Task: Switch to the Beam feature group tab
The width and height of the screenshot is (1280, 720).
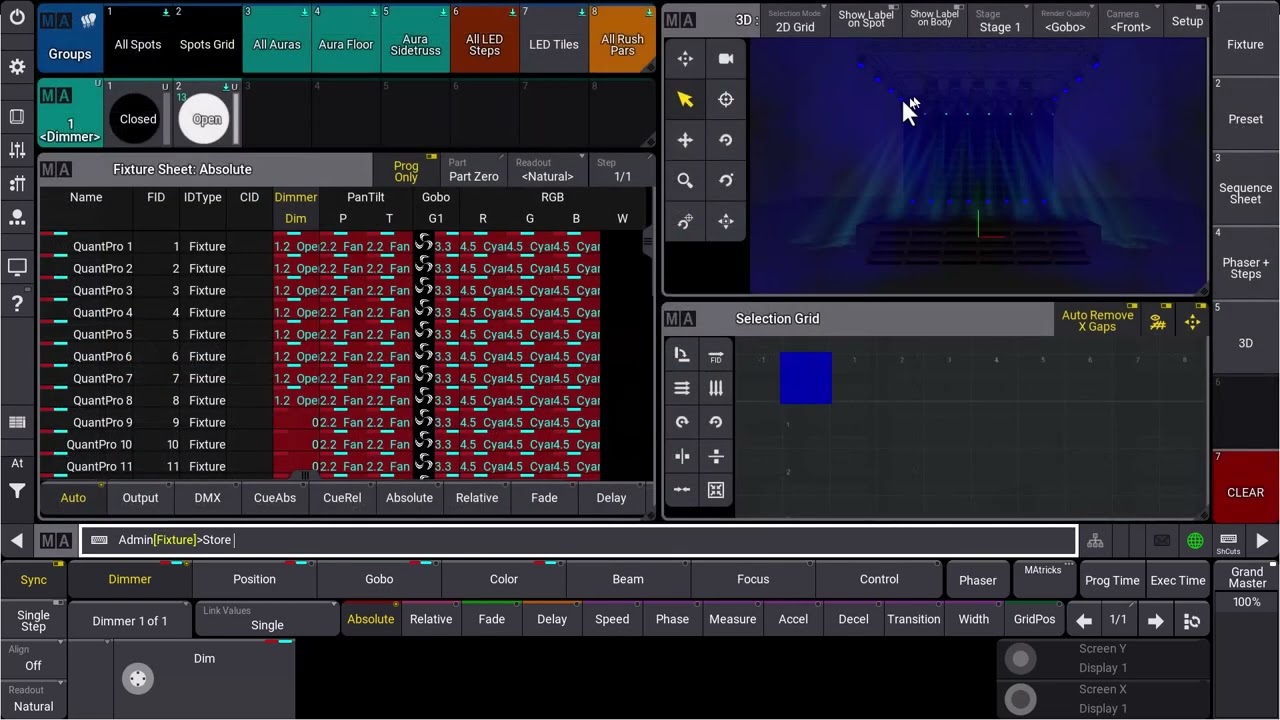Action: [x=628, y=580]
